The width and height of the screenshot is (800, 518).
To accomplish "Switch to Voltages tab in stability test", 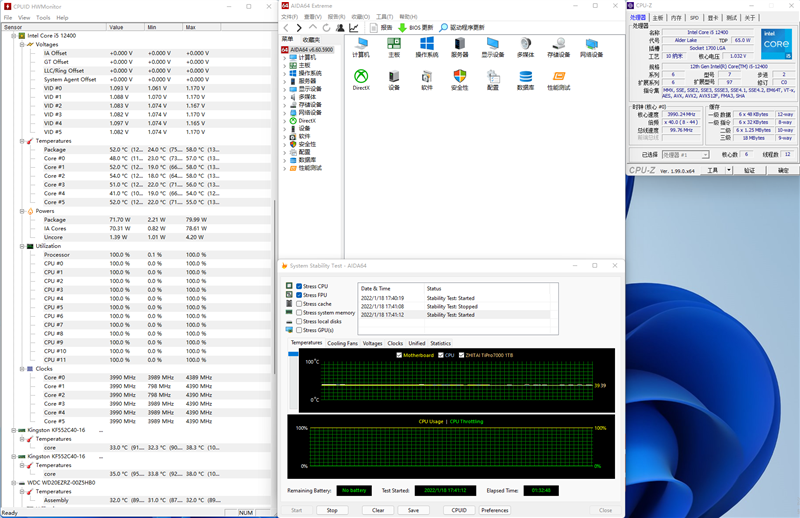I will click(x=372, y=343).
